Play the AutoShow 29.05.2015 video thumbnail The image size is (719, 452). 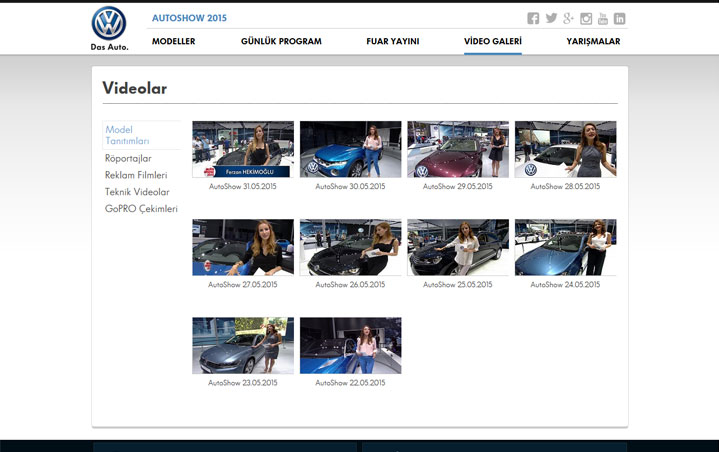pyautogui.click(x=458, y=149)
